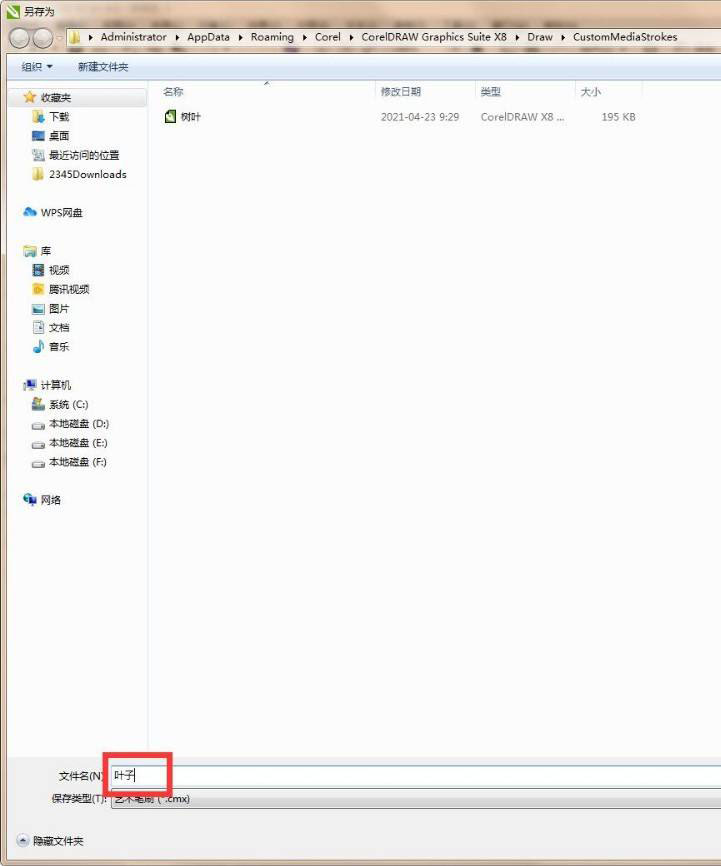This screenshot has width=721, height=866.
Task: Open the 腾讯视频 library
Action: pyautogui.click(x=68, y=289)
